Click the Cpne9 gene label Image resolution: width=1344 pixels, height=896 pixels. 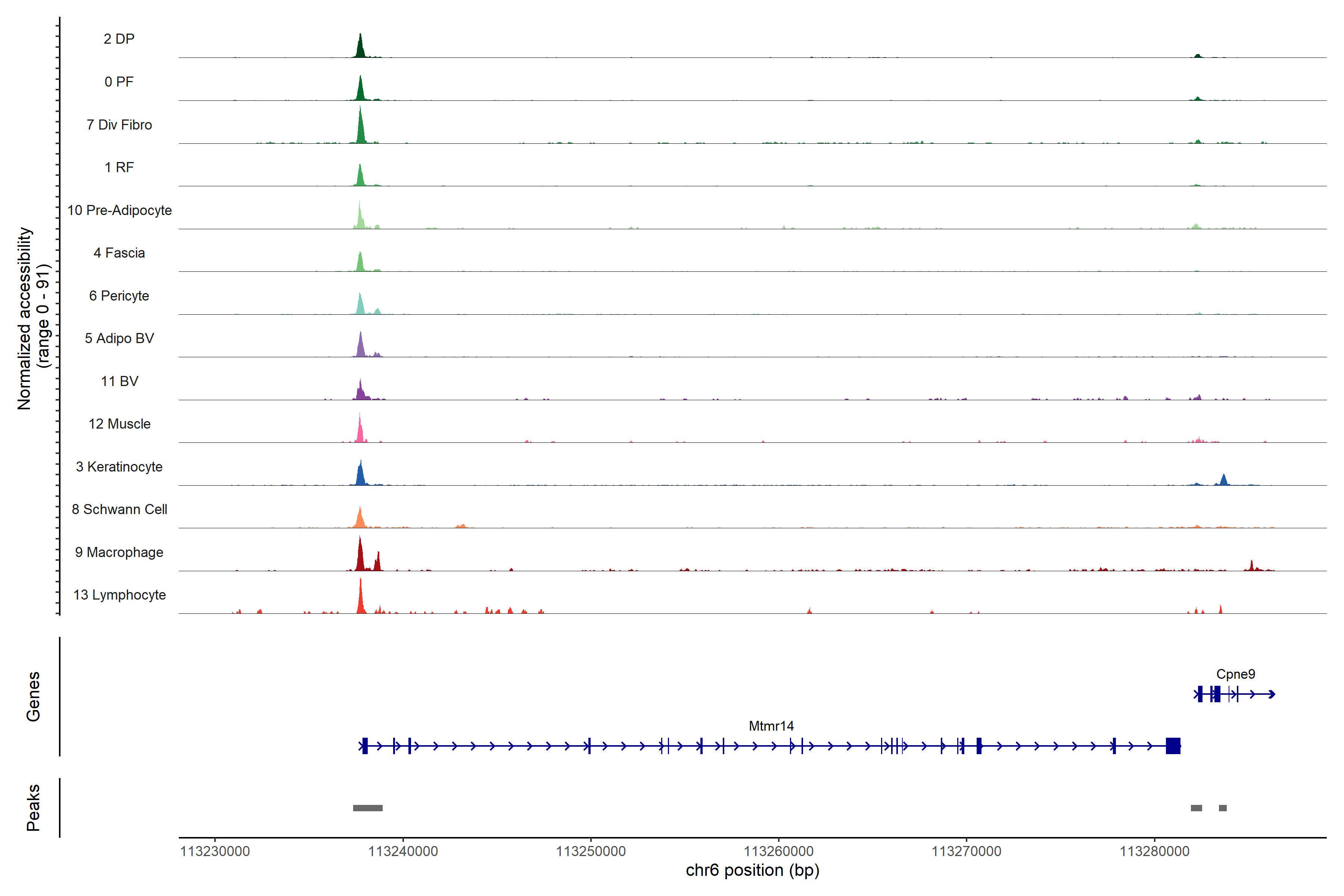click(1235, 674)
